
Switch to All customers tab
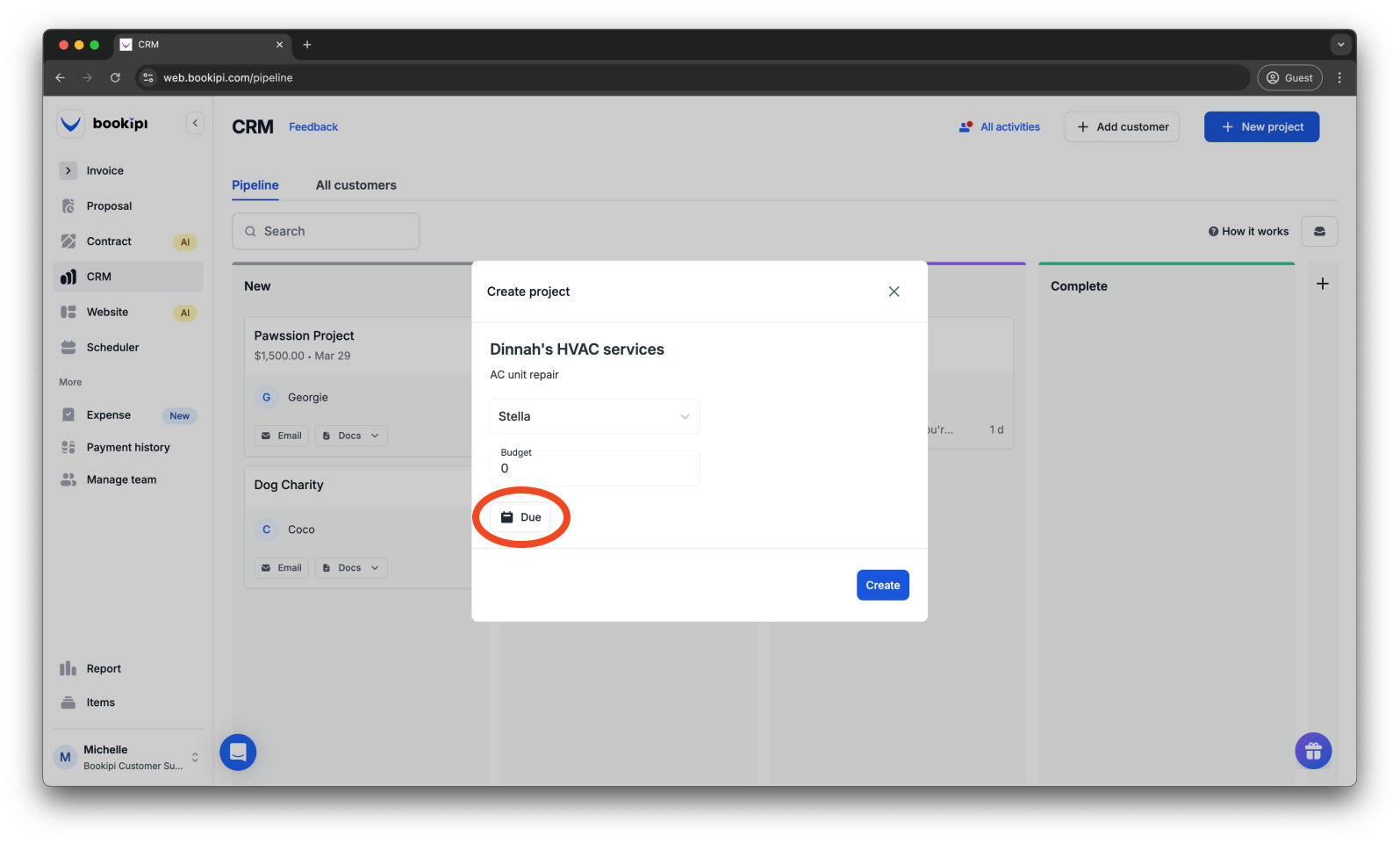point(356,185)
